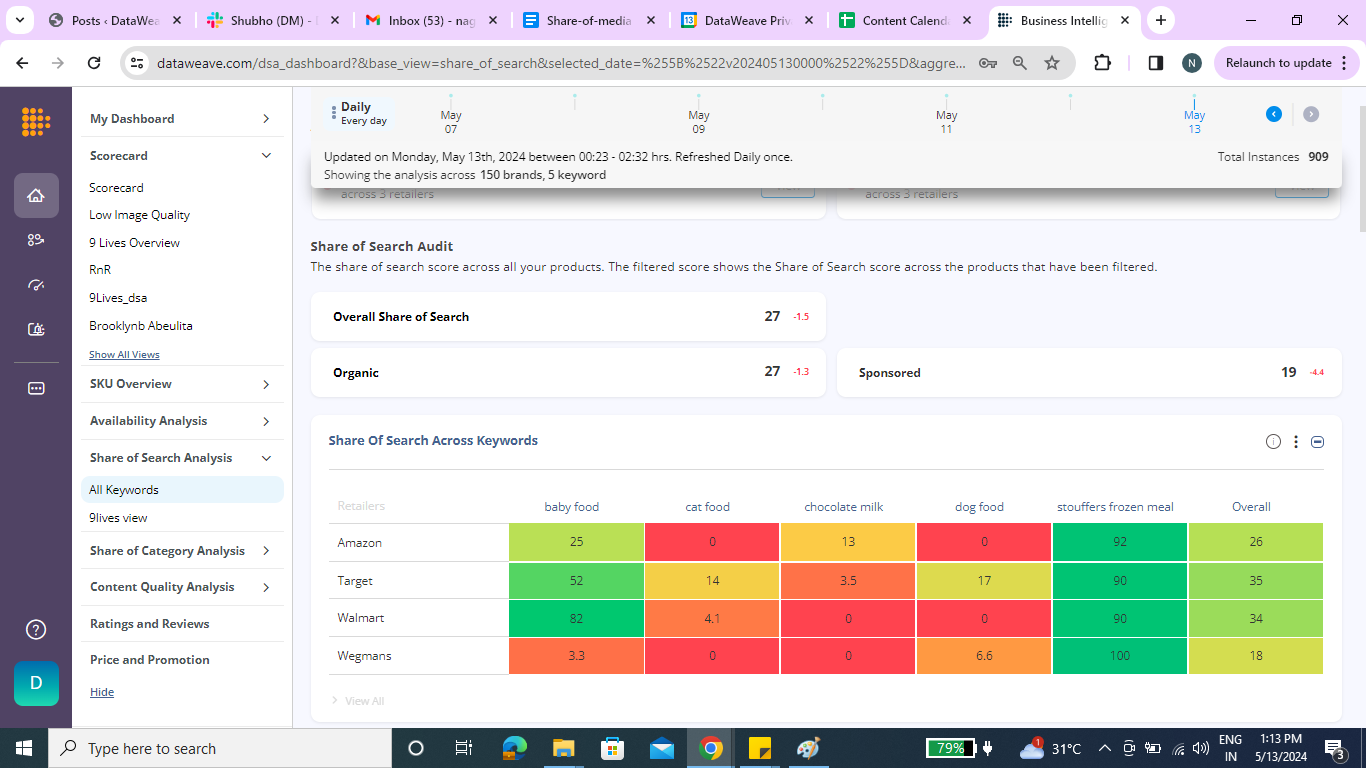Click Show All Views link
1366x768 pixels.
tap(124, 355)
